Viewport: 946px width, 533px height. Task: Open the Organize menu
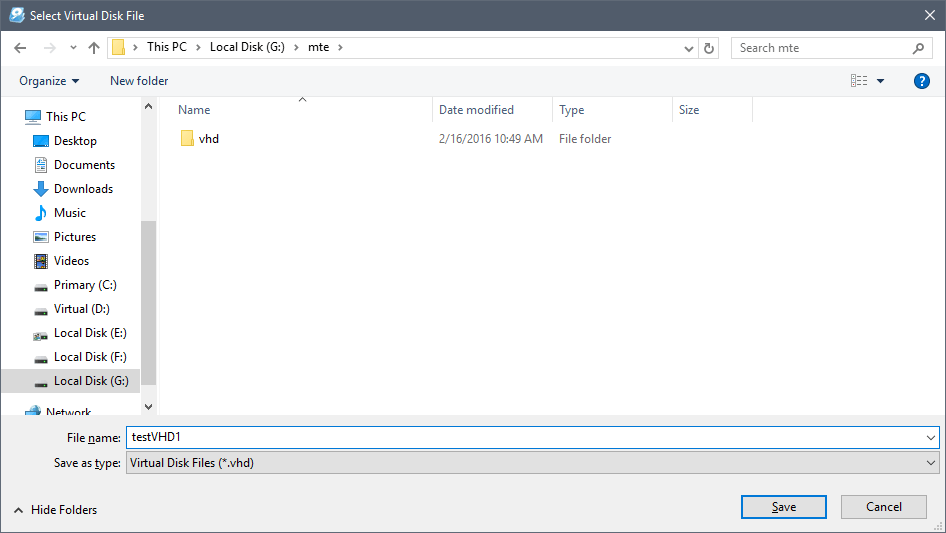pos(49,81)
